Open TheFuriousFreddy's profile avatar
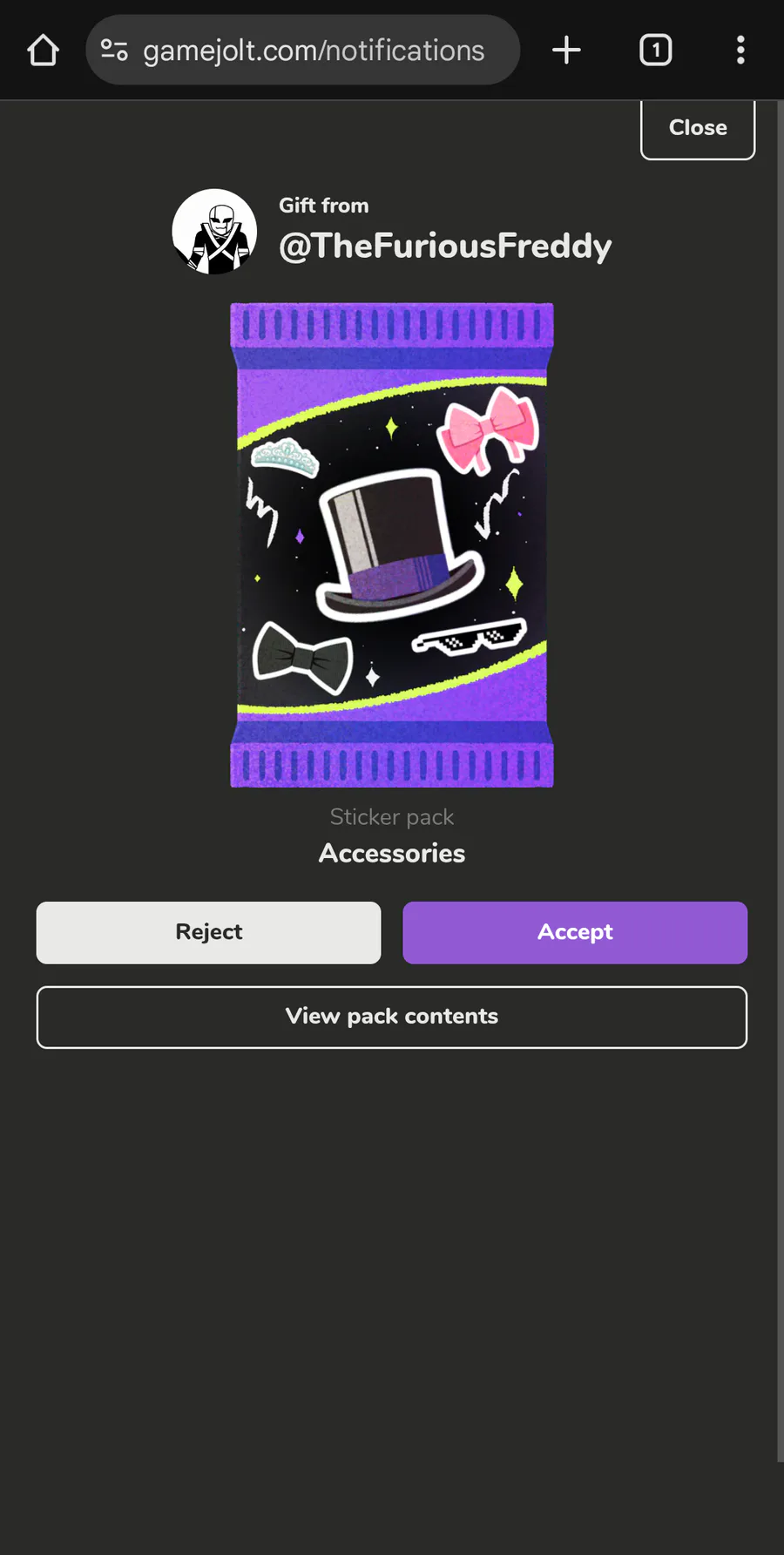Viewport: 784px width, 1555px height. 214,232
